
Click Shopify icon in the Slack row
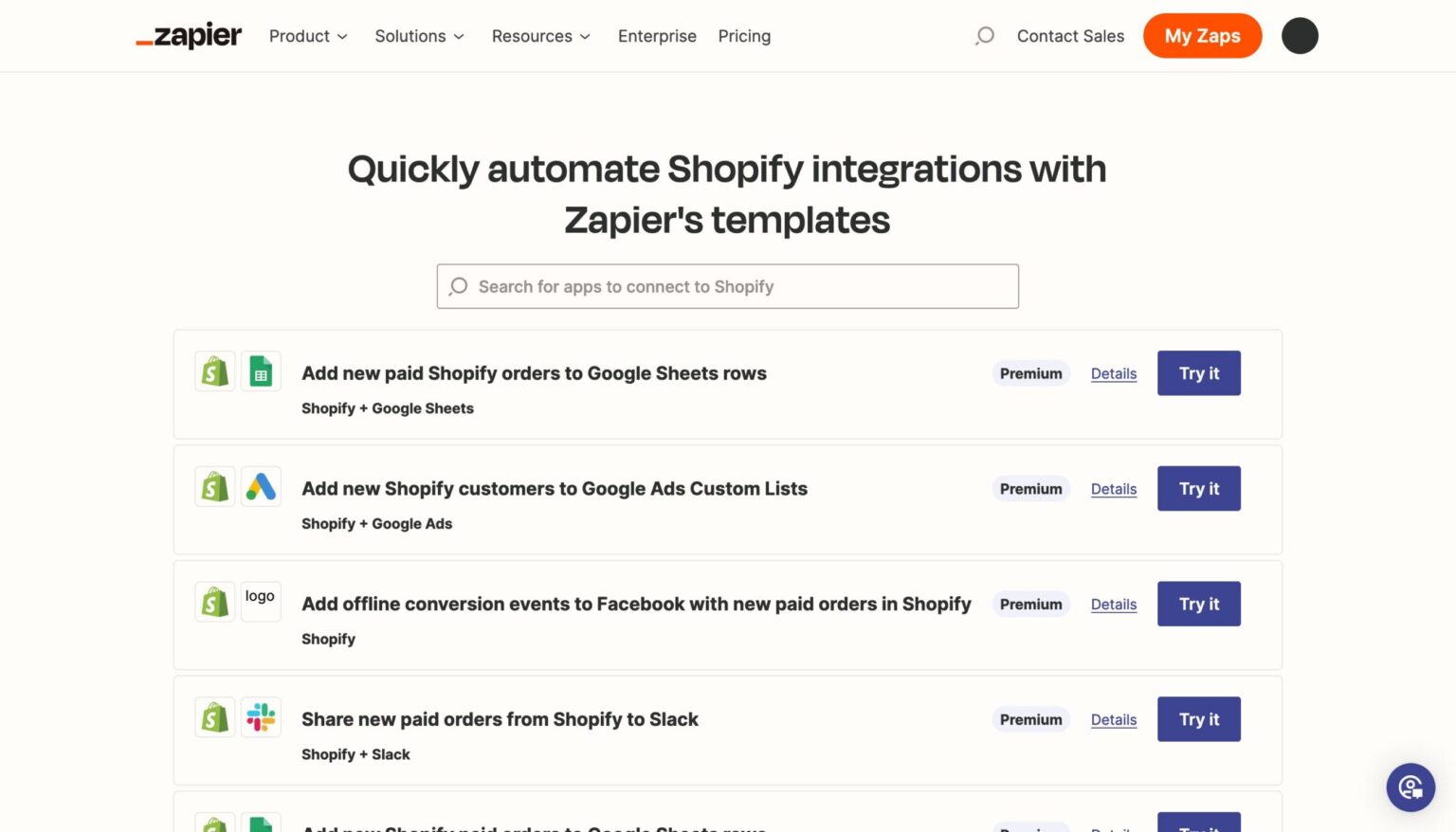[215, 717]
